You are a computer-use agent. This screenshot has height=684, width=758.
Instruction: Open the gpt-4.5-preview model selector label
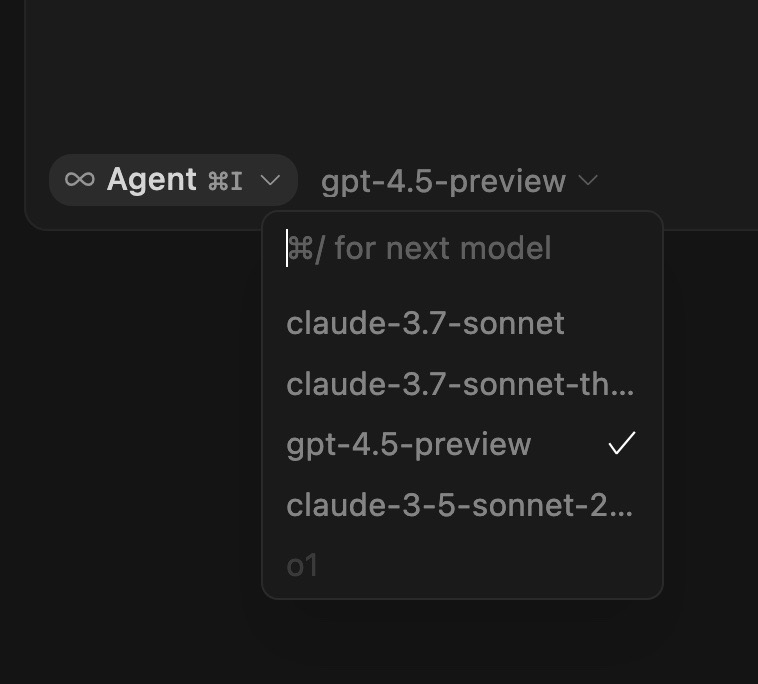coord(443,181)
